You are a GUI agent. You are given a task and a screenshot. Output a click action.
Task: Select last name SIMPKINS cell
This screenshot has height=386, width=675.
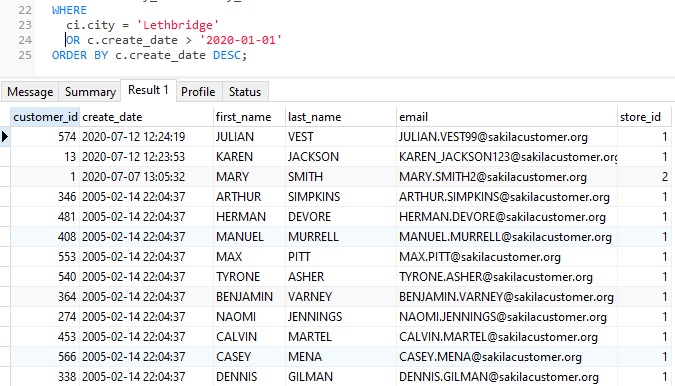point(340,197)
